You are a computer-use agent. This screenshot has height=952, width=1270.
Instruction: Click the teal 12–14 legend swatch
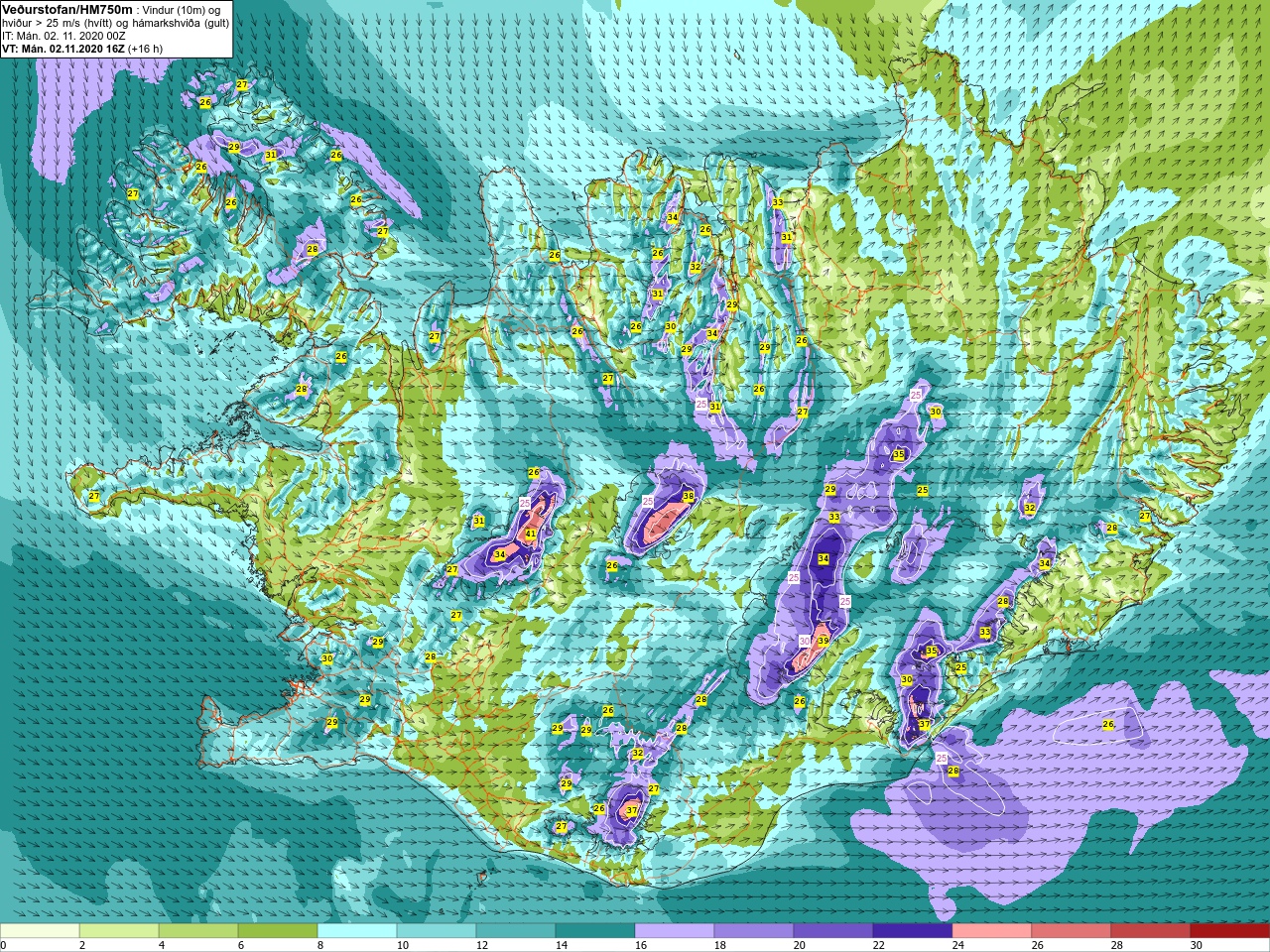(516, 931)
